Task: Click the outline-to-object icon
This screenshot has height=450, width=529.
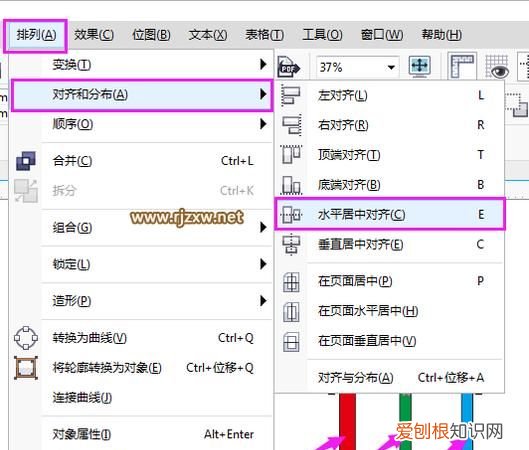Action: coord(26,368)
